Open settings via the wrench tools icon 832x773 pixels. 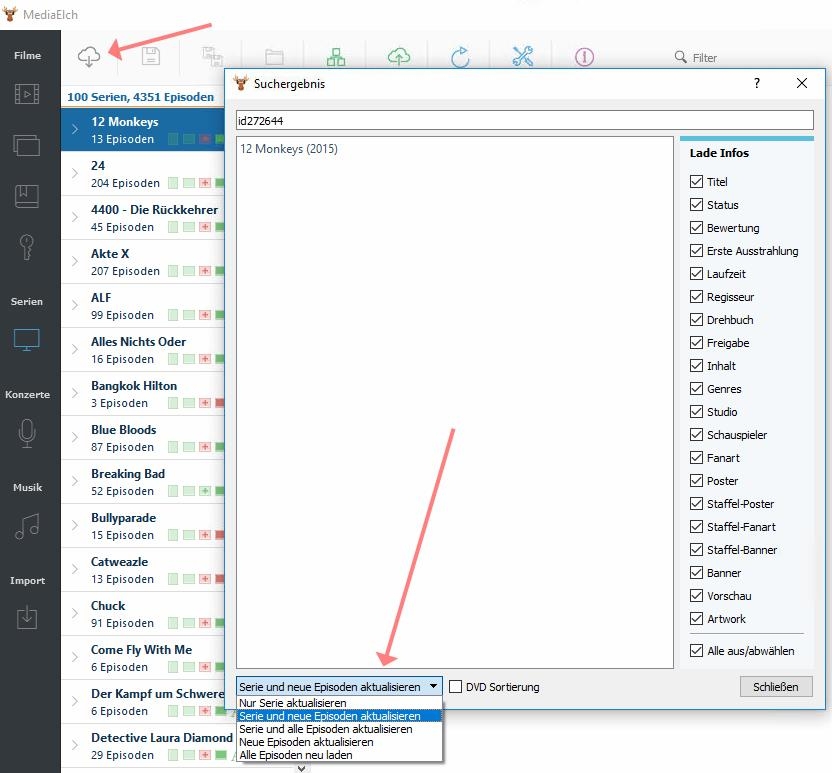523,56
